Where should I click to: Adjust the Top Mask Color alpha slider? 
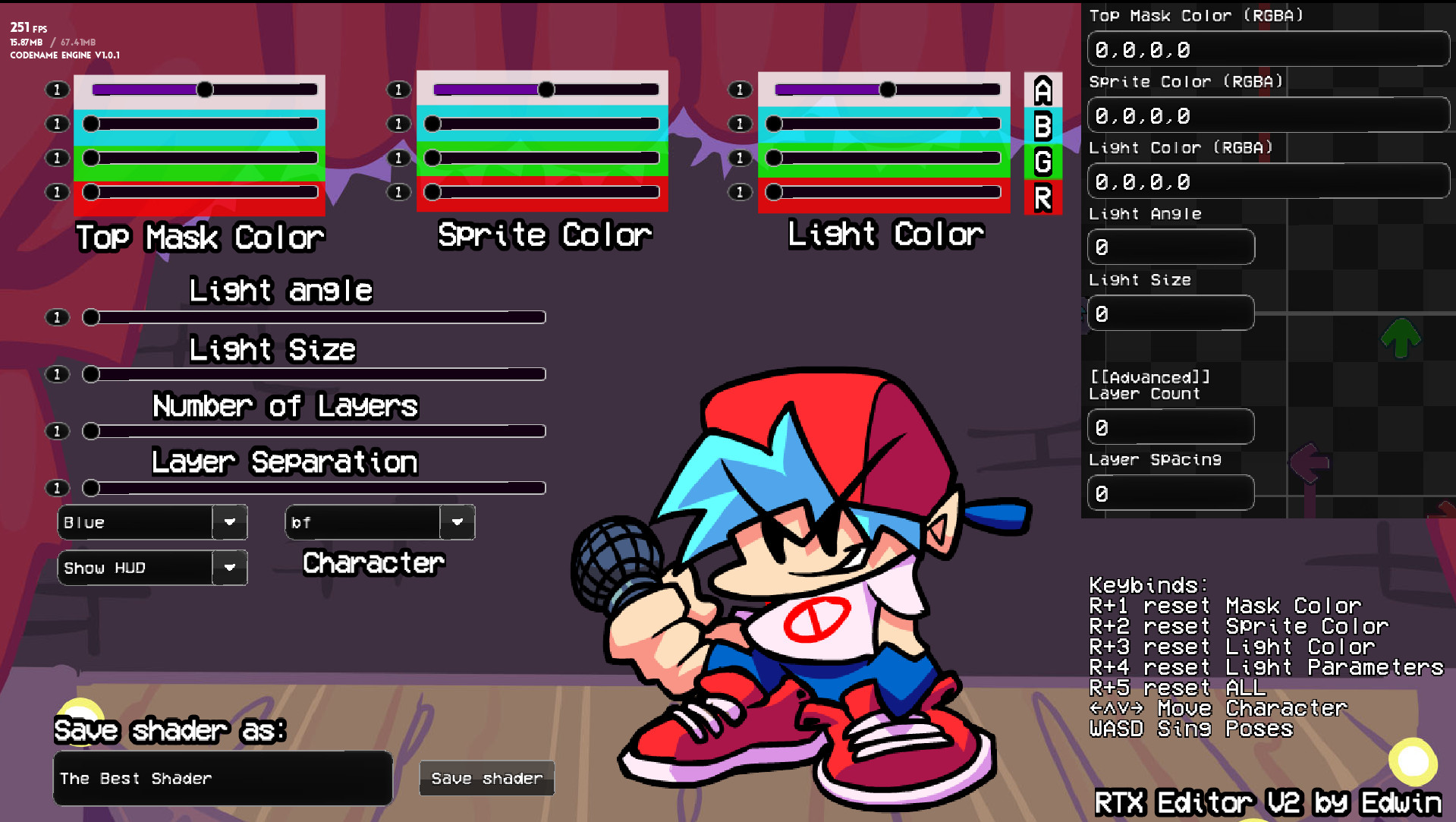[205, 90]
